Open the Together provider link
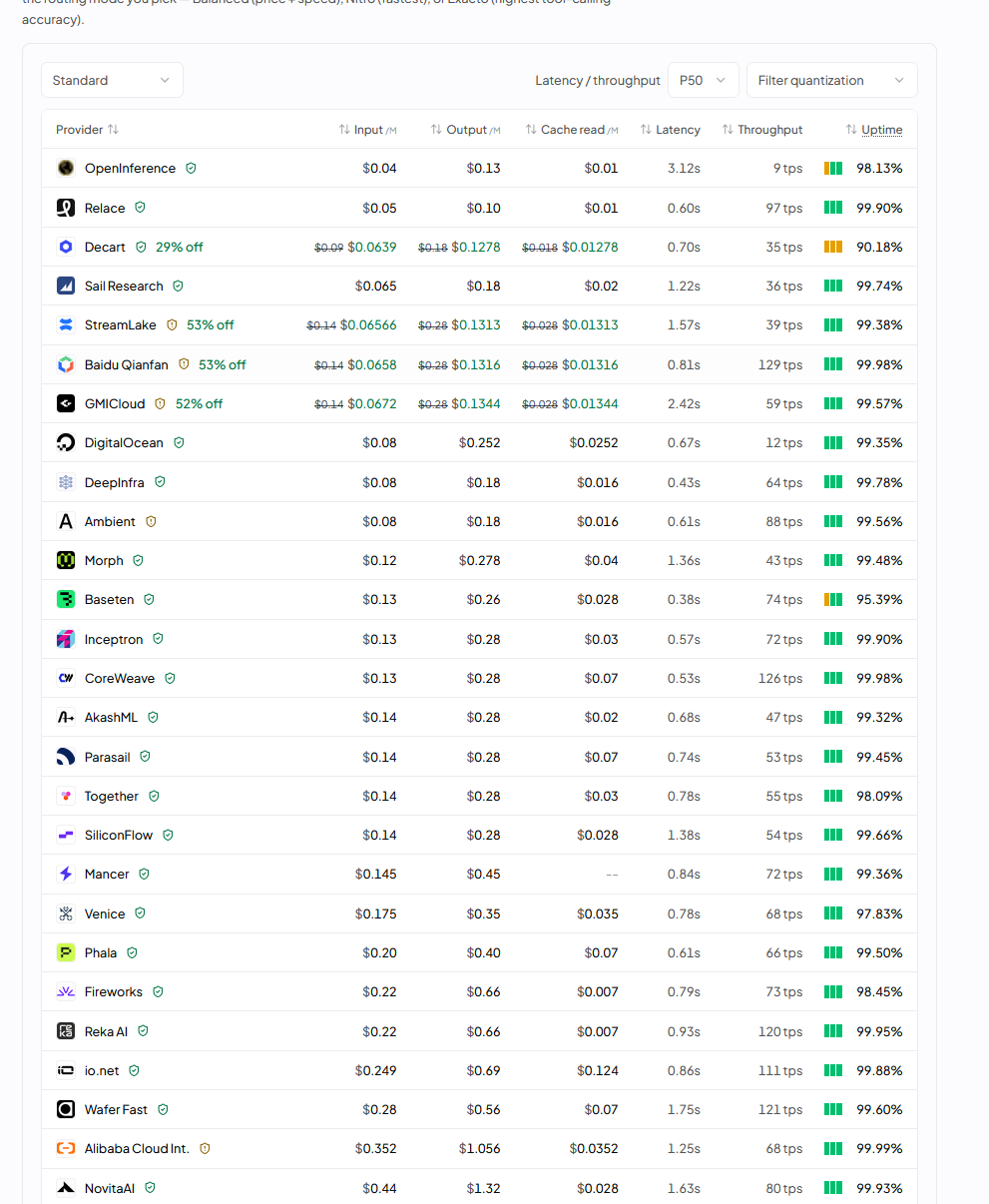The image size is (989, 1204). pyautogui.click(x=112, y=796)
